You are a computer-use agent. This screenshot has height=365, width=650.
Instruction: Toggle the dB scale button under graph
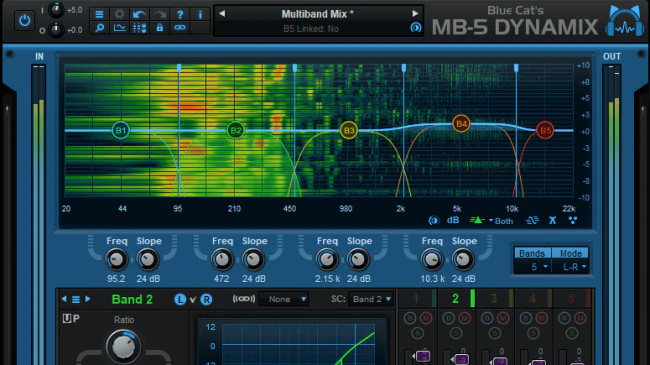[453, 220]
